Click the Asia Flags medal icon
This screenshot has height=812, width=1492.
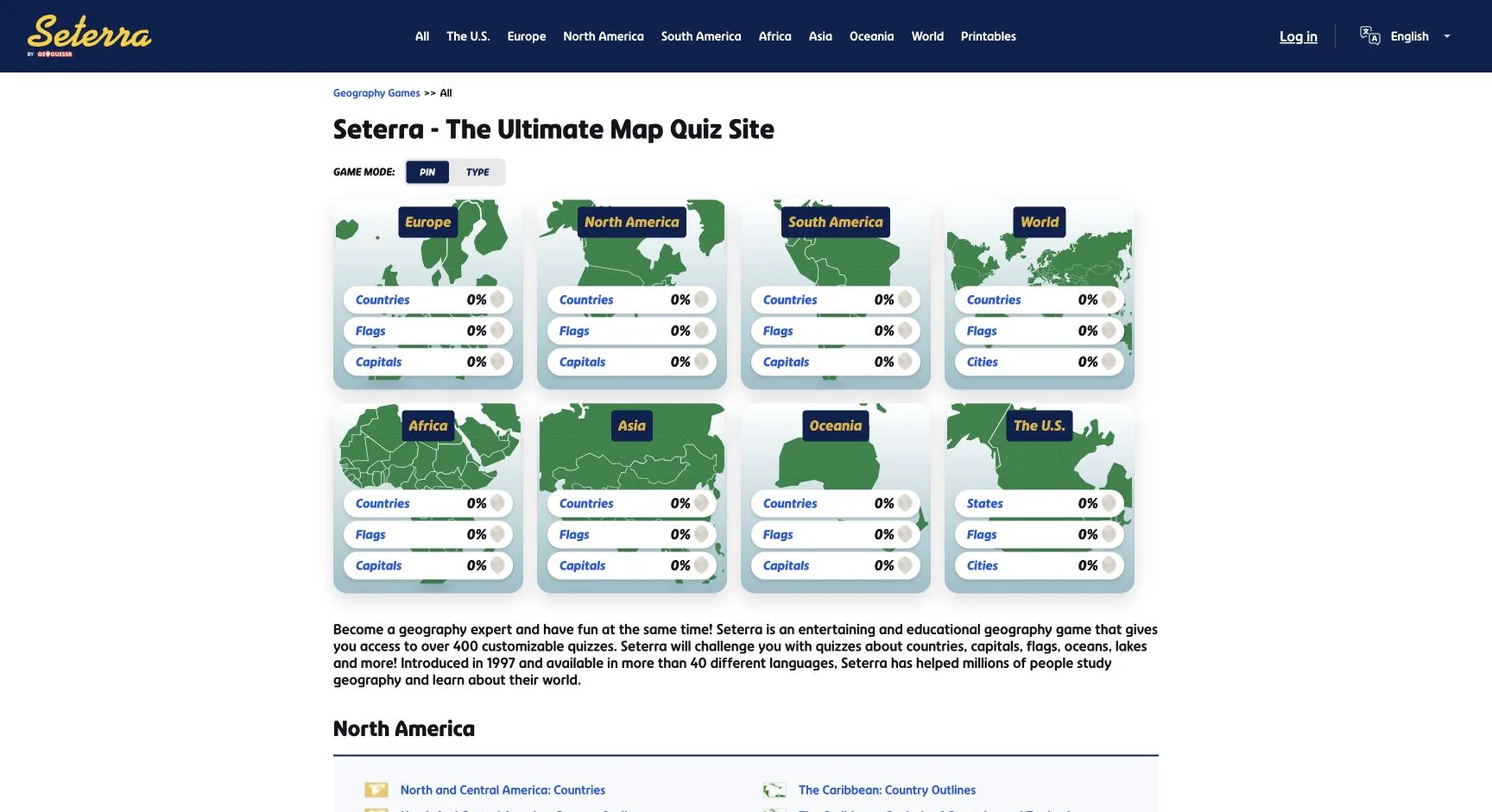click(x=701, y=534)
